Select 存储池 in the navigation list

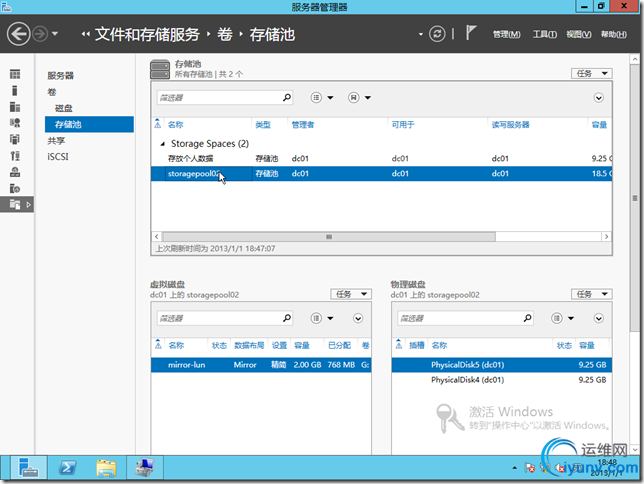click(x=89, y=124)
